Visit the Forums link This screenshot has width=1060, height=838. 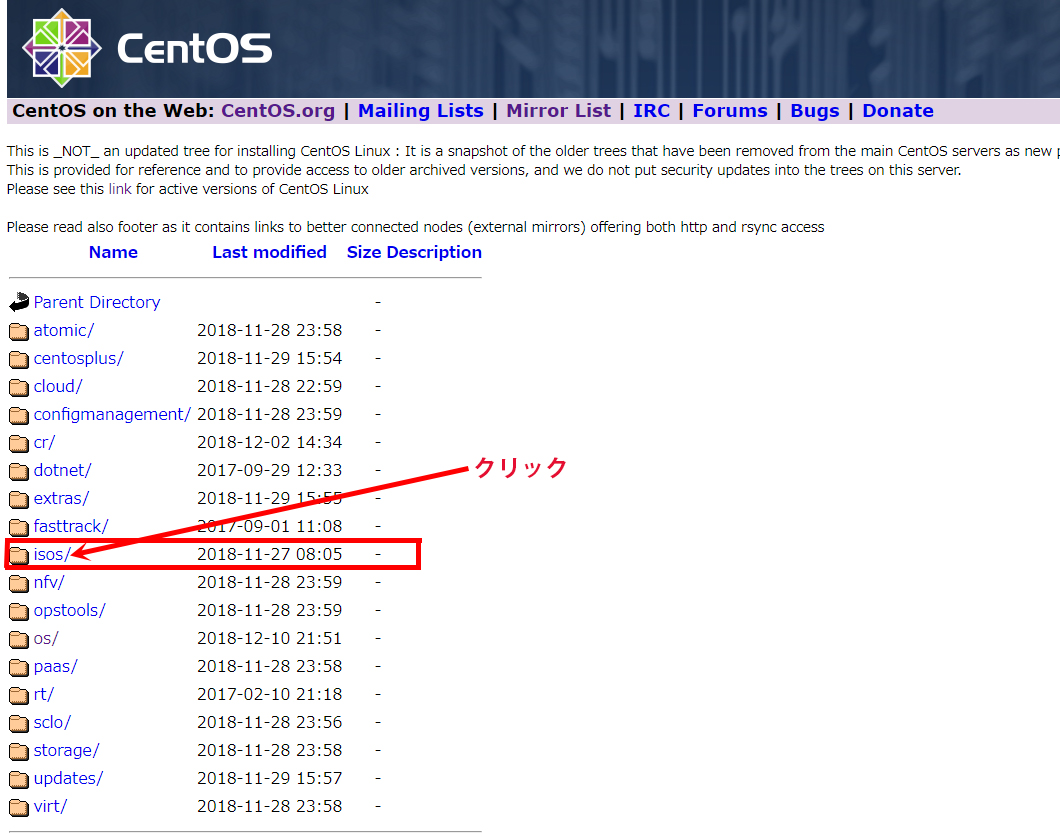tap(730, 111)
